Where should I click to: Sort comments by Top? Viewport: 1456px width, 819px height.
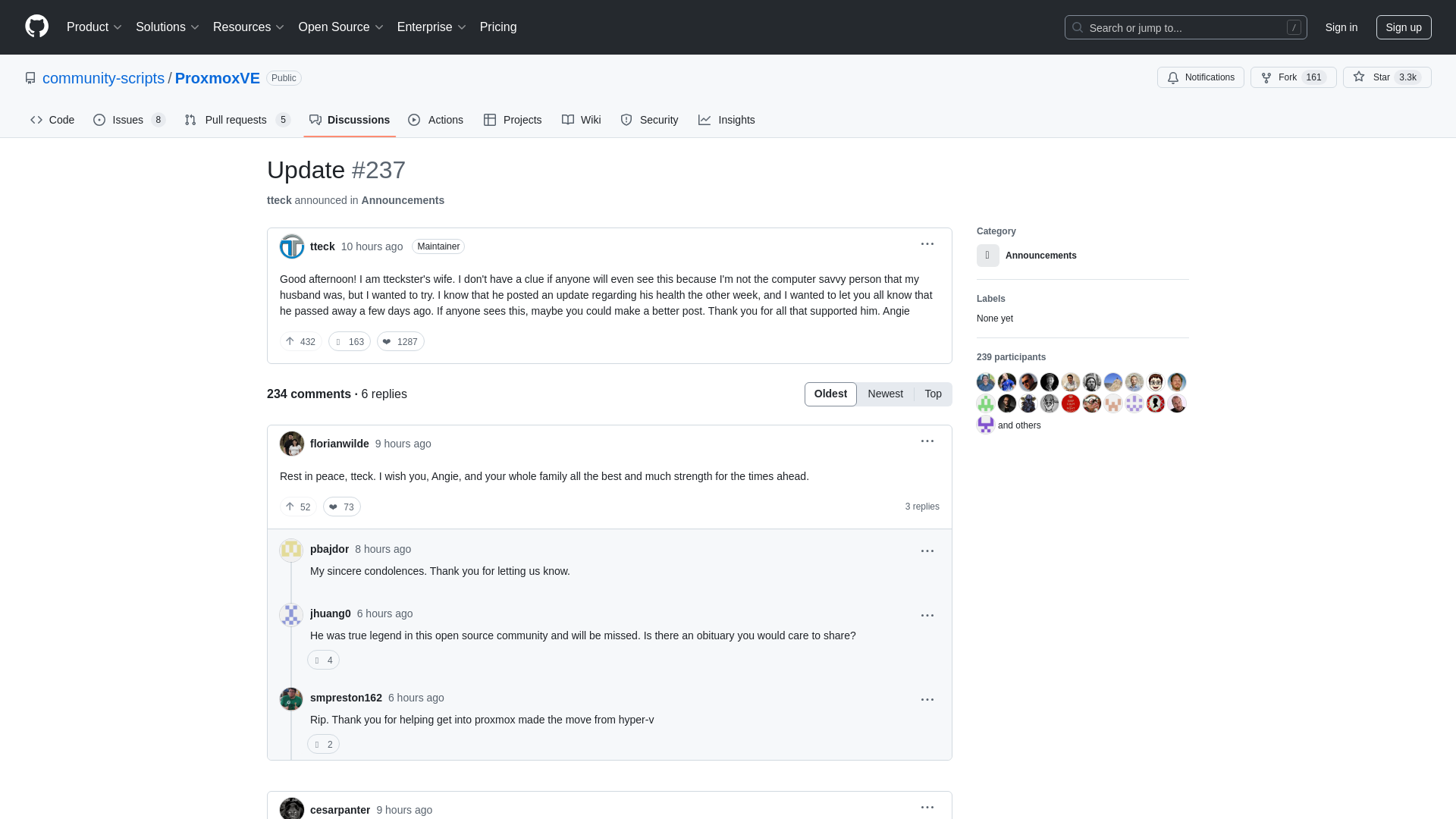tap(933, 394)
